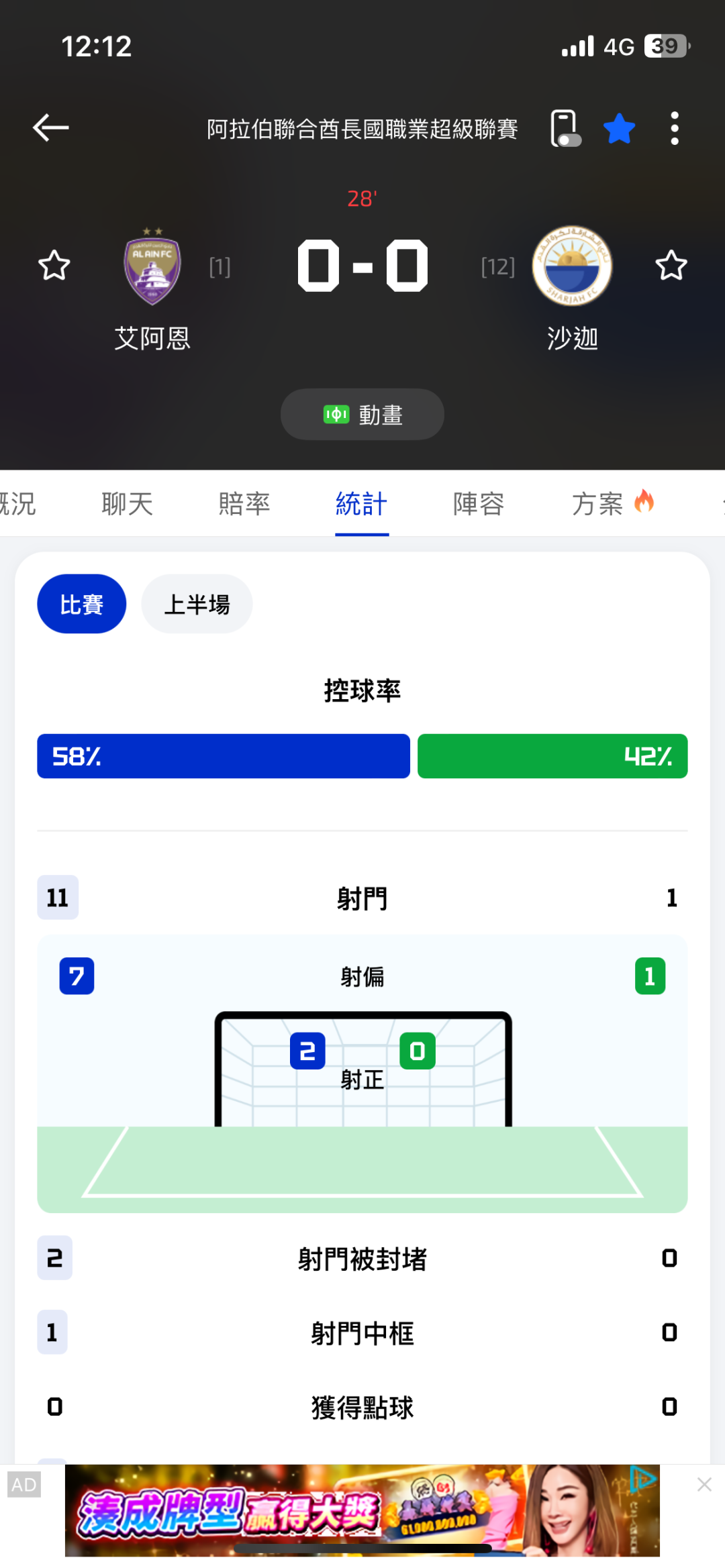725x1568 pixels.
Task: Click the blue 58% possession bar
Action: click(223, 756)
